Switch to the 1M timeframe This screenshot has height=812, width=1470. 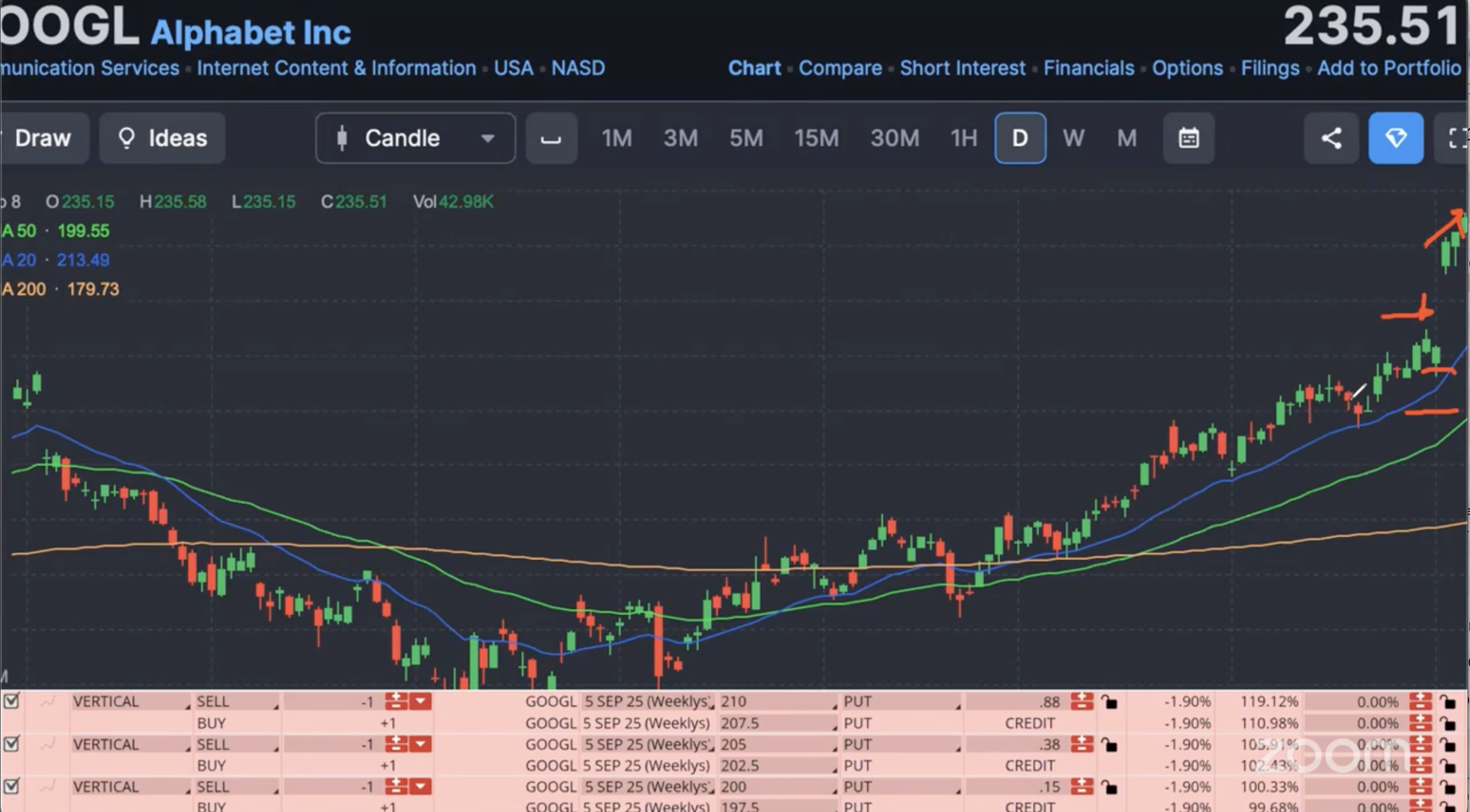(617, 138)
